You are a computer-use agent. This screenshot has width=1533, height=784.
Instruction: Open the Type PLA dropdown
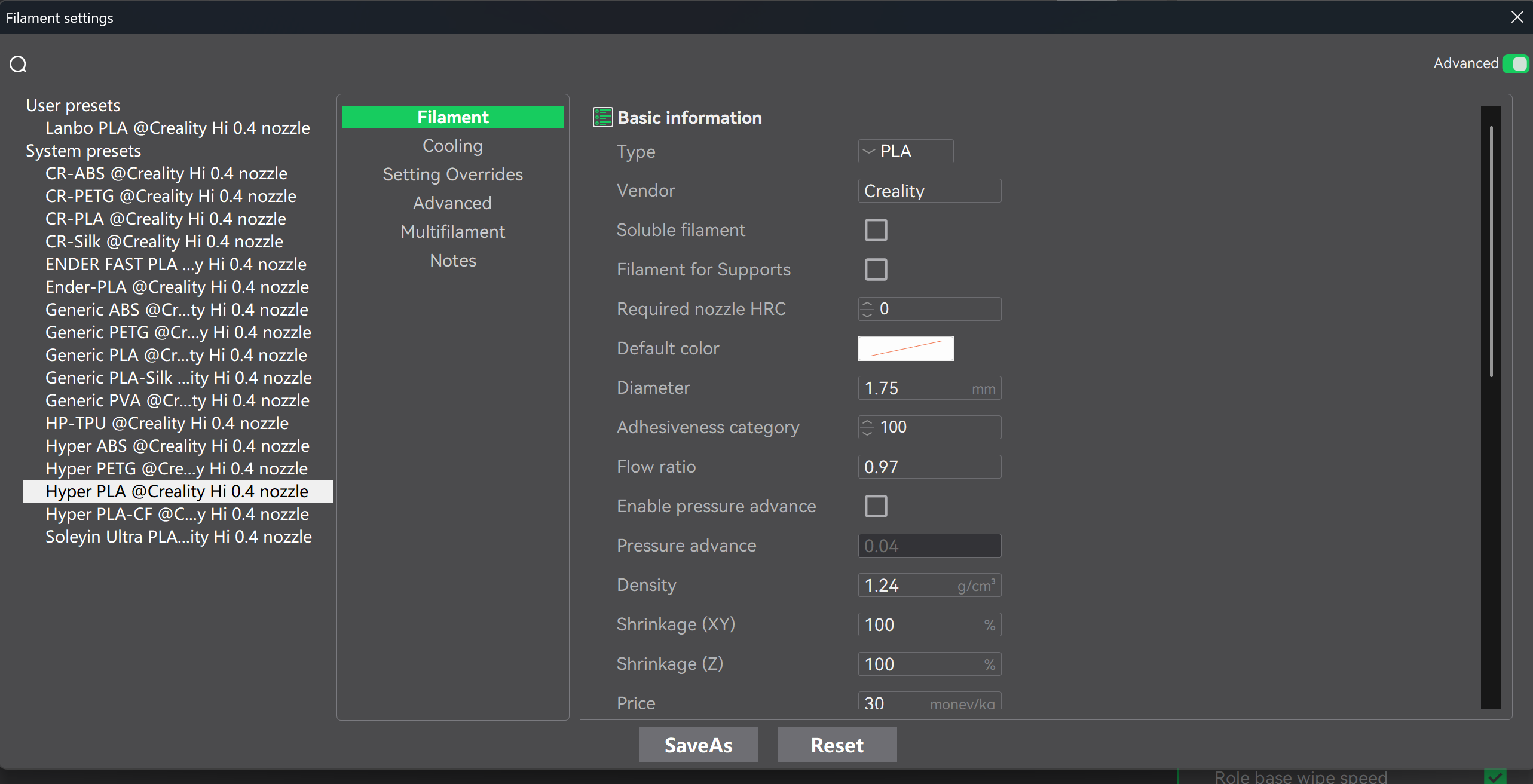905,151
